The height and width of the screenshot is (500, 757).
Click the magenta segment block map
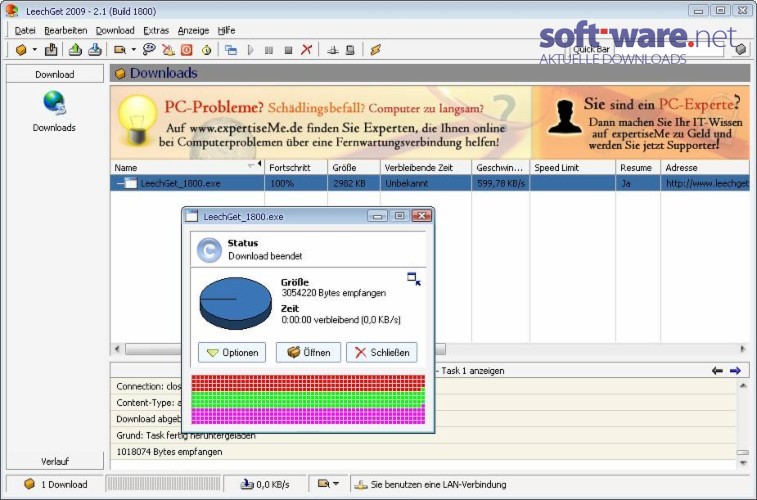[308, 416]
